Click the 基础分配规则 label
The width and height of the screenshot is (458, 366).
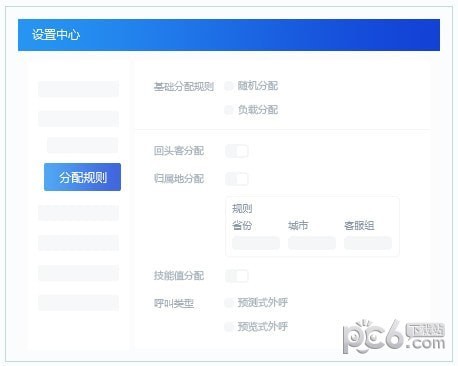coord(184,87)
